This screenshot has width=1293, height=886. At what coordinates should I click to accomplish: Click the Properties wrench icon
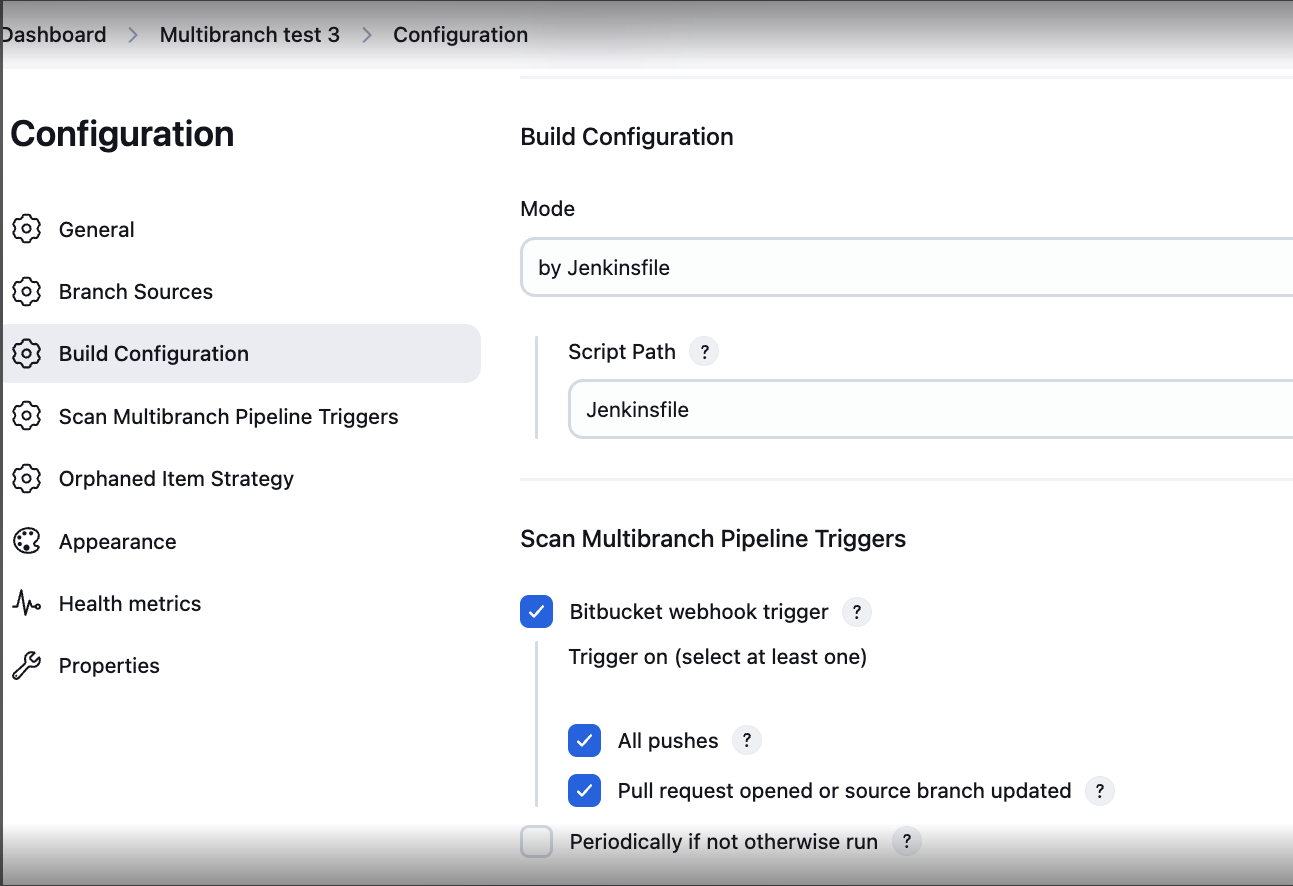click(x=26, y=666)
